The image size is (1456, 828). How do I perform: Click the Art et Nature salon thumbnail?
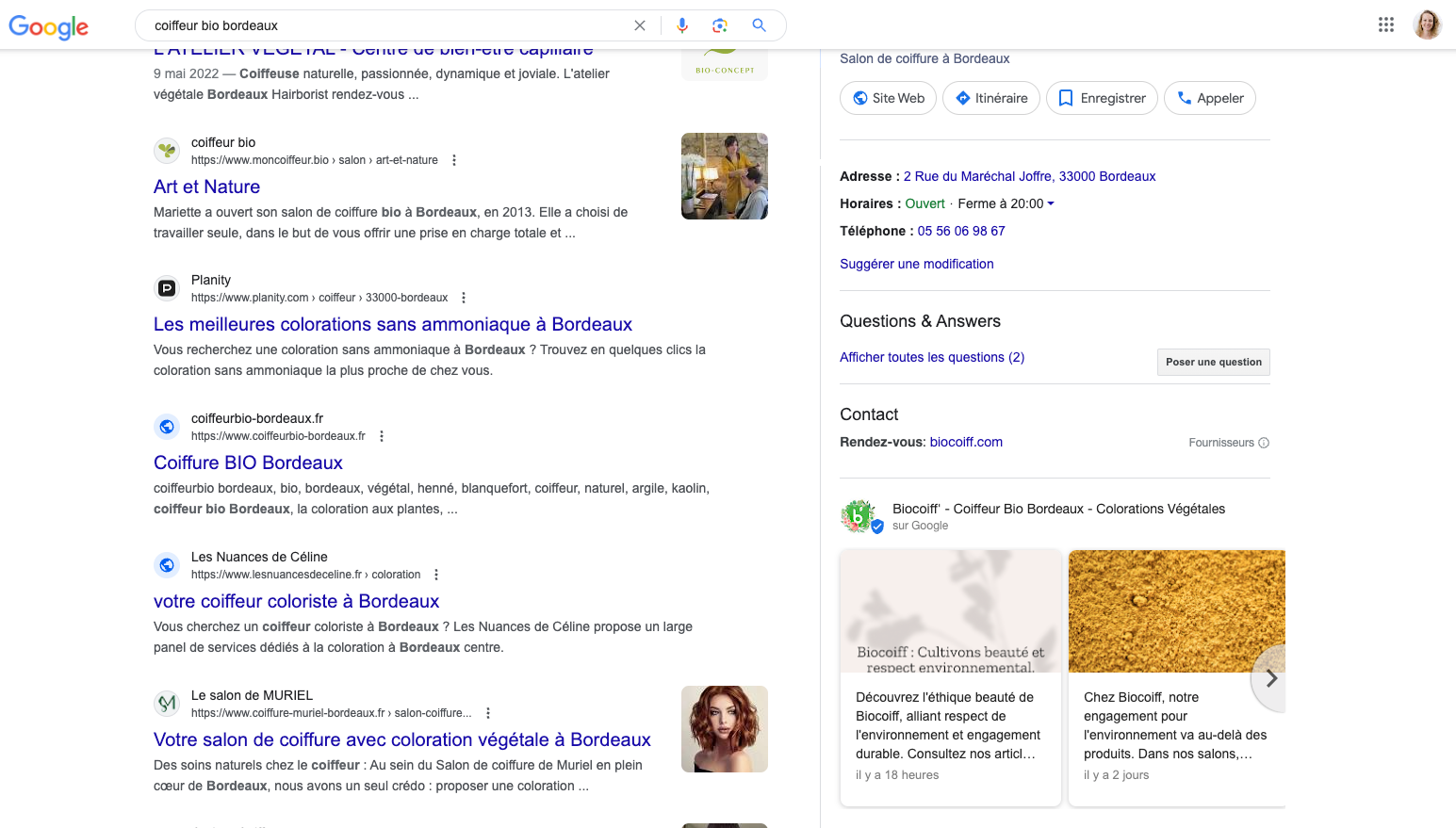point(725,176)
